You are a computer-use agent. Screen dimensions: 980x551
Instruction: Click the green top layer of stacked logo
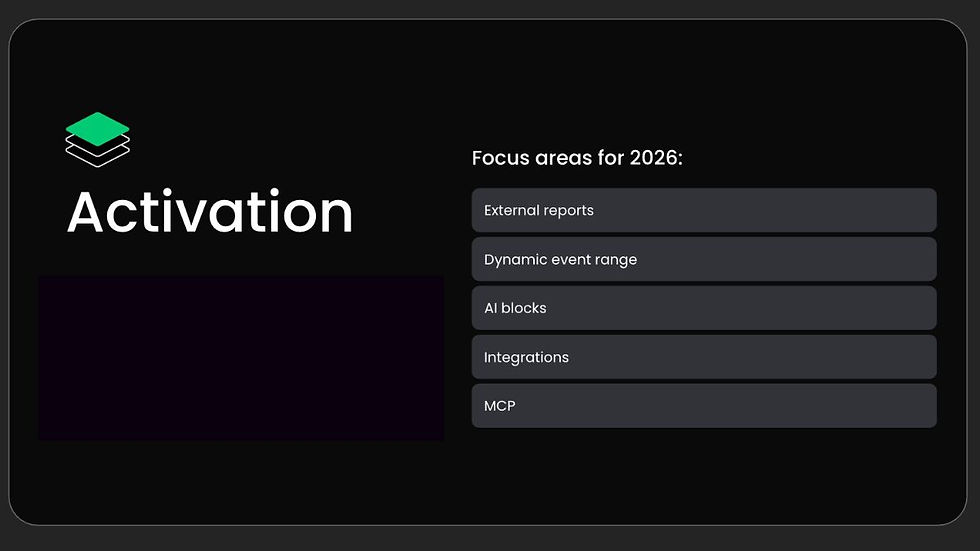coord(98,129)
